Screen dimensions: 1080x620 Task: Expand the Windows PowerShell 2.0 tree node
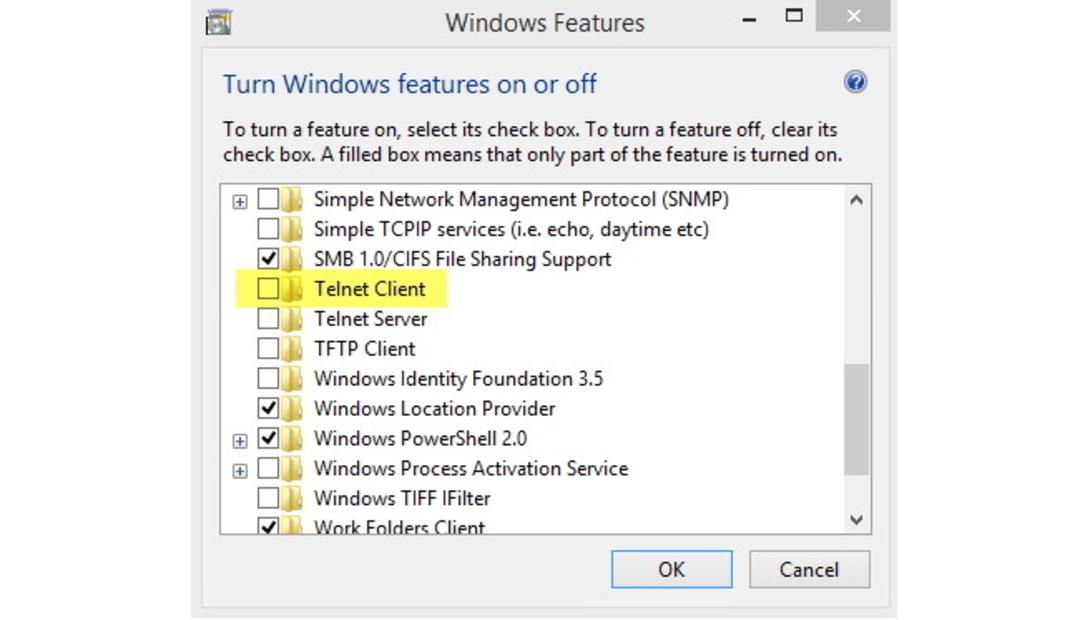click(x=240, y=441)
